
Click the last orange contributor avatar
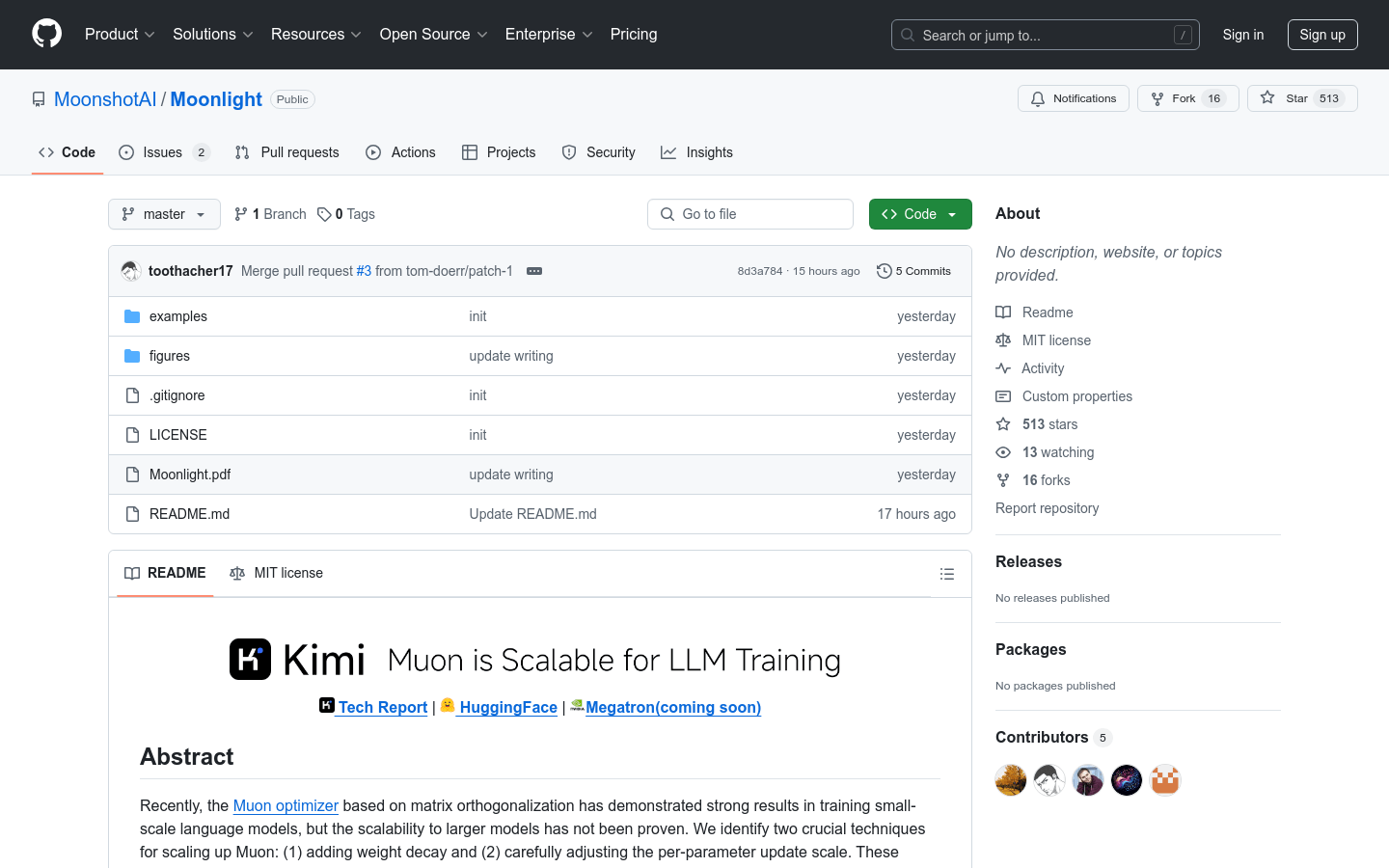click(1165, 779)
